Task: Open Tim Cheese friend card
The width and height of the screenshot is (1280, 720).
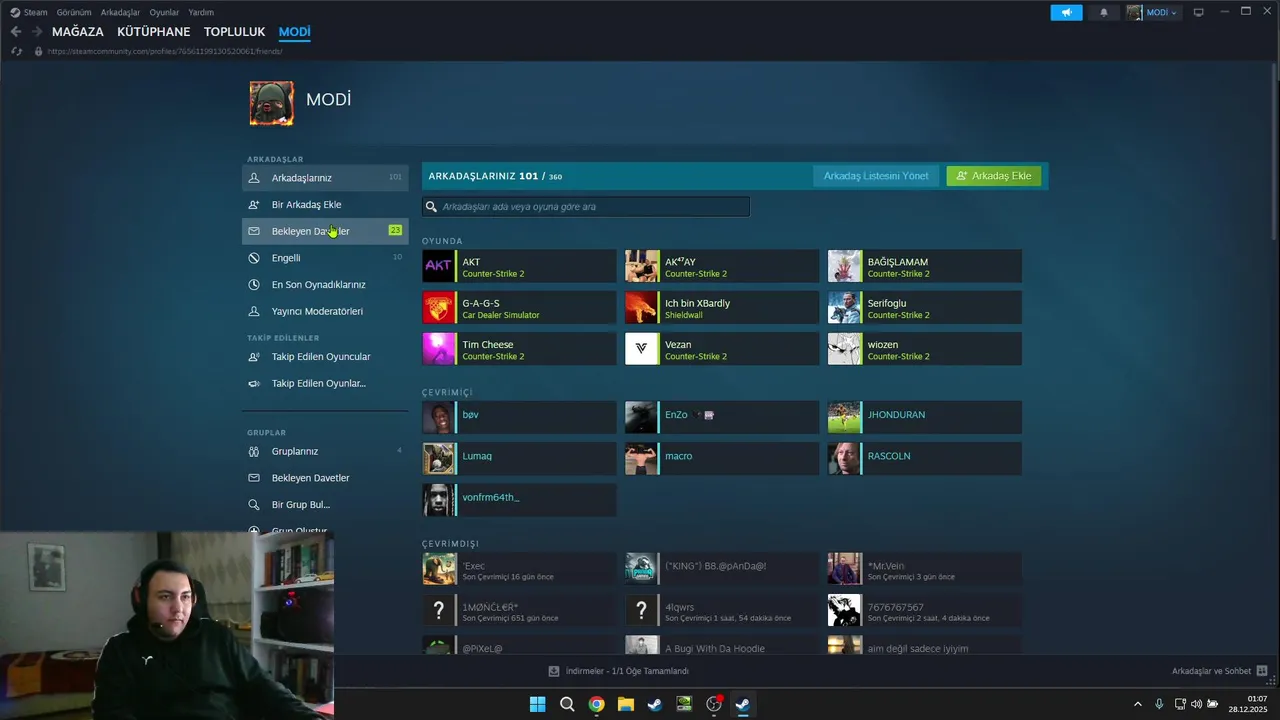Action: point(519,349)
